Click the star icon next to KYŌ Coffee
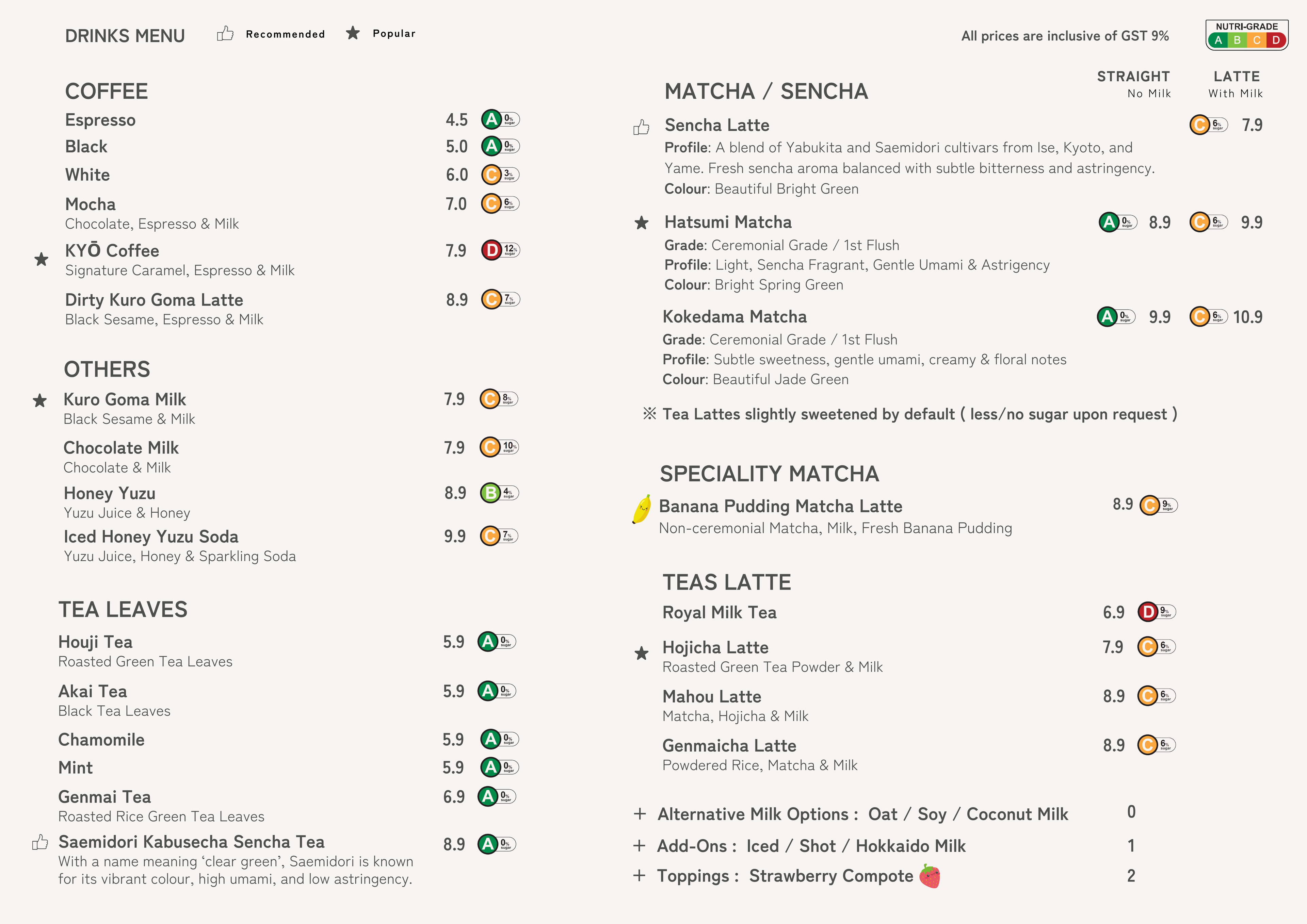The height and width of the screenshot is (924, 1307). click(42, 260)
